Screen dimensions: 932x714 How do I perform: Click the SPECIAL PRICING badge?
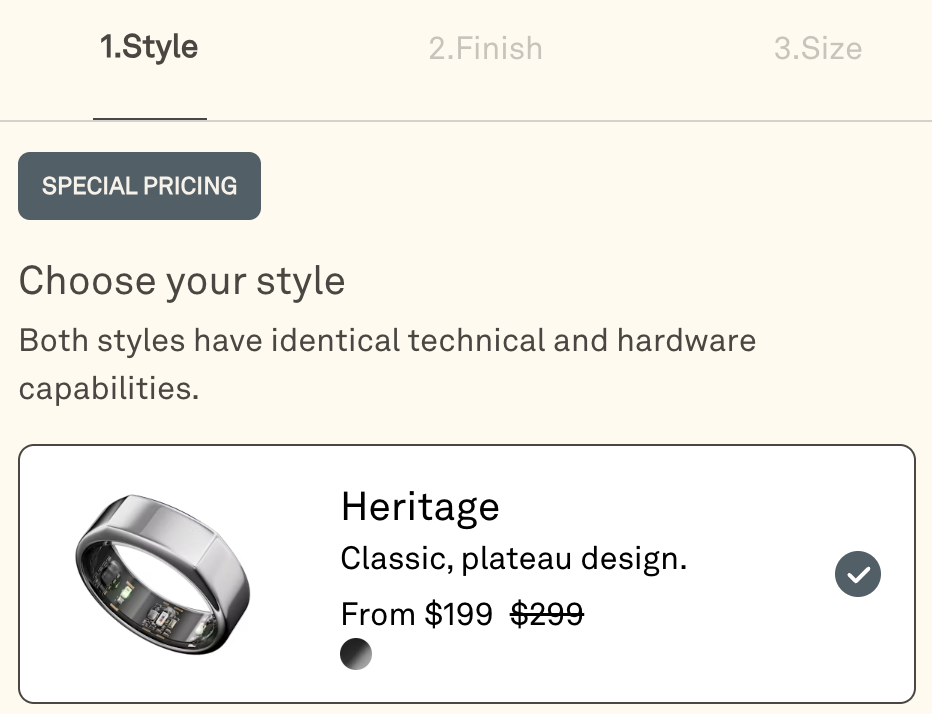(139, 186)
